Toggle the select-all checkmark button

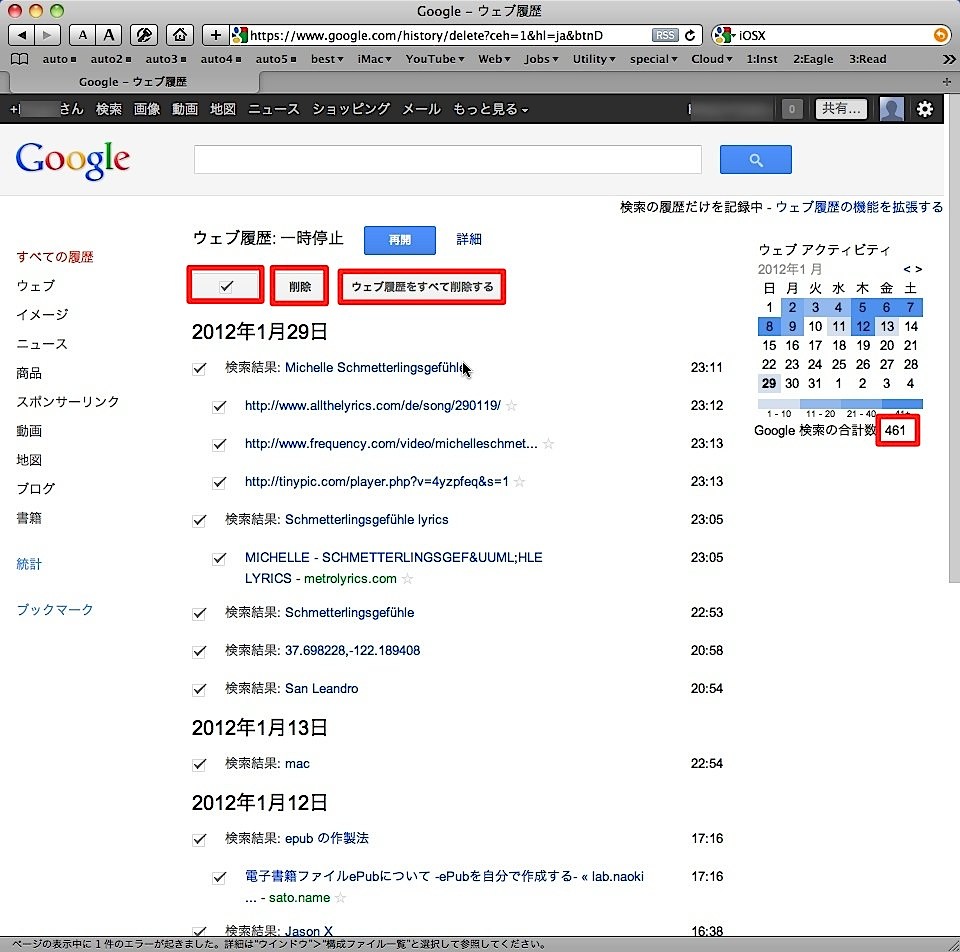click(x=226, y=286)
